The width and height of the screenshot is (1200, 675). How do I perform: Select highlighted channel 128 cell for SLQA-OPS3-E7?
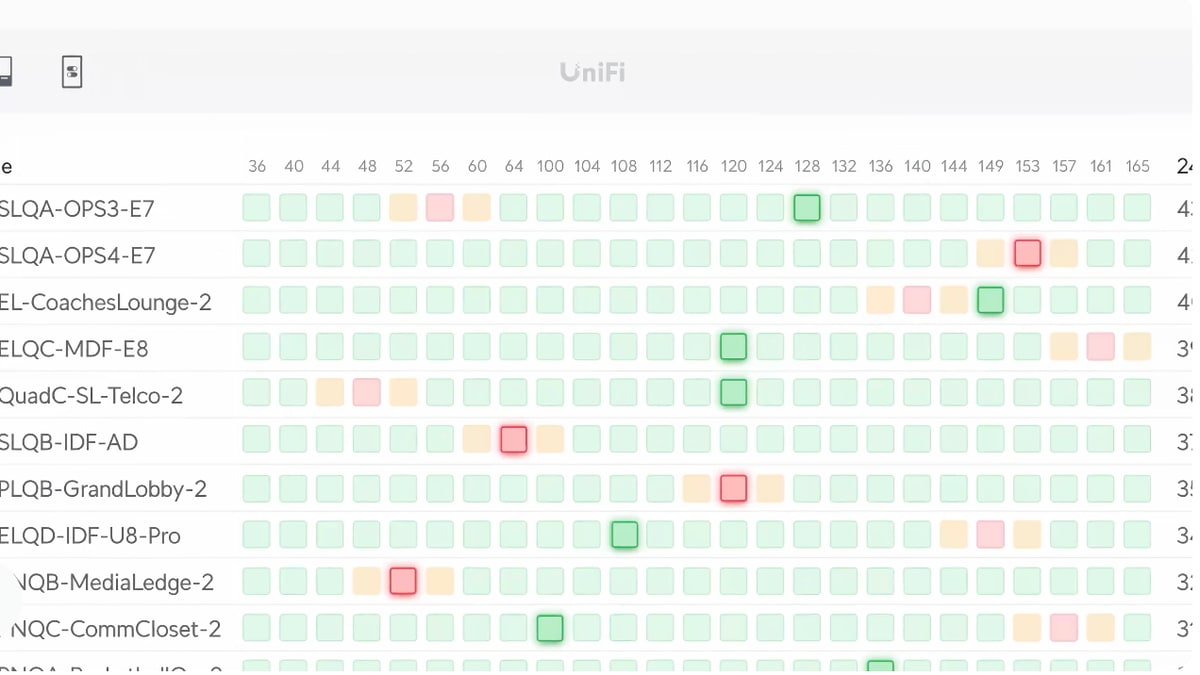[807, 208]
